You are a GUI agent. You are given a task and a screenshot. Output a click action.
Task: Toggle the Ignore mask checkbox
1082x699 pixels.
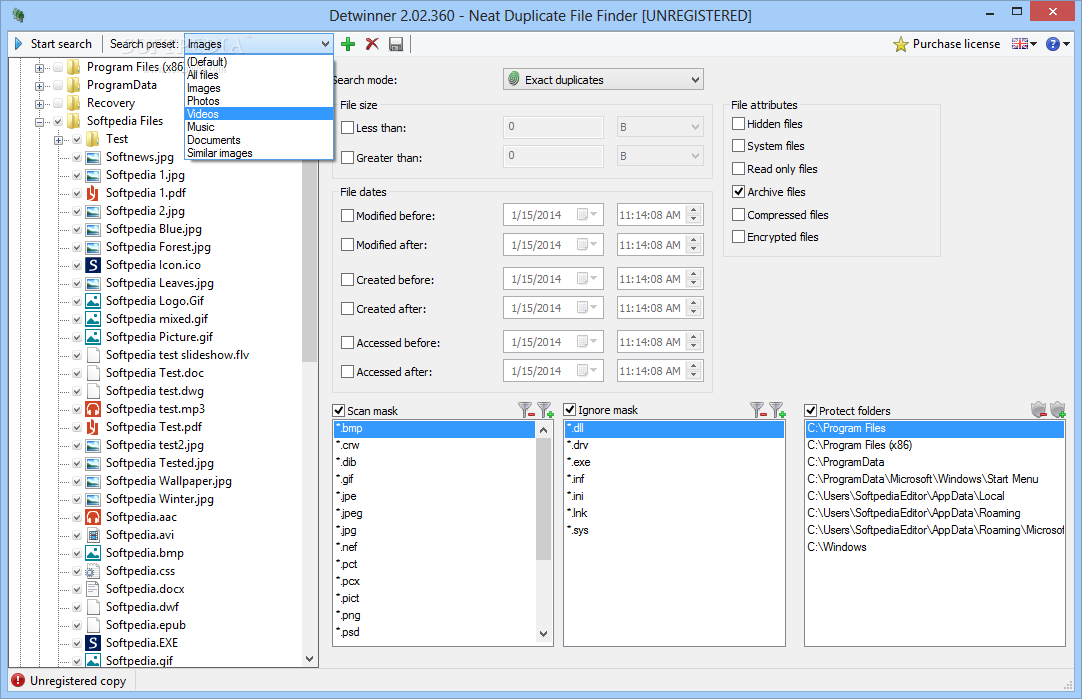[x=570, y=409]
